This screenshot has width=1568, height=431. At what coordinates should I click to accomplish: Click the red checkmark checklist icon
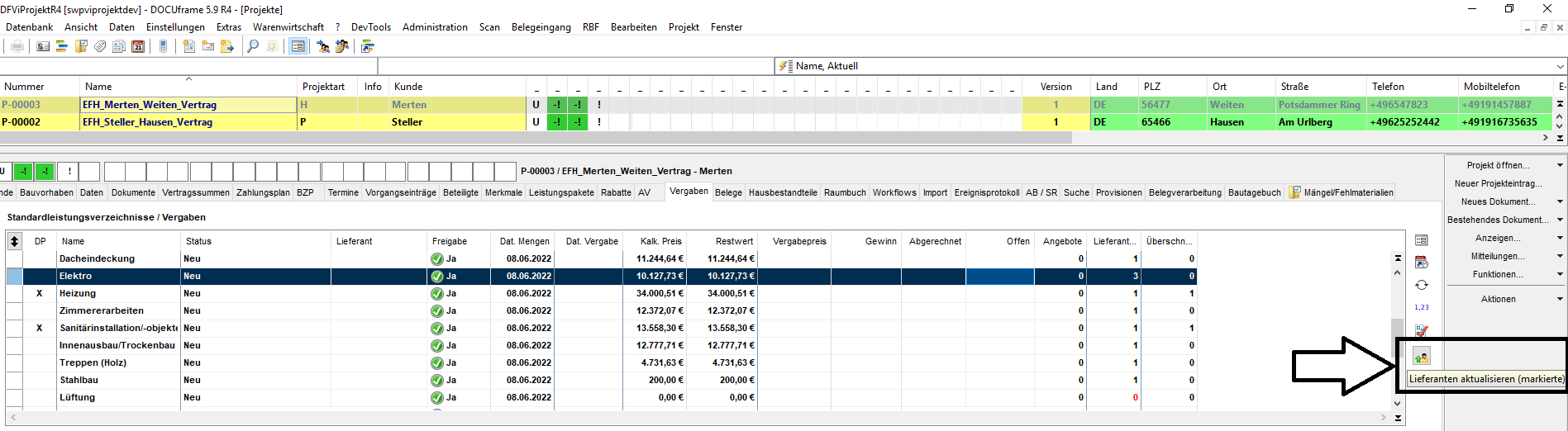1422,330
